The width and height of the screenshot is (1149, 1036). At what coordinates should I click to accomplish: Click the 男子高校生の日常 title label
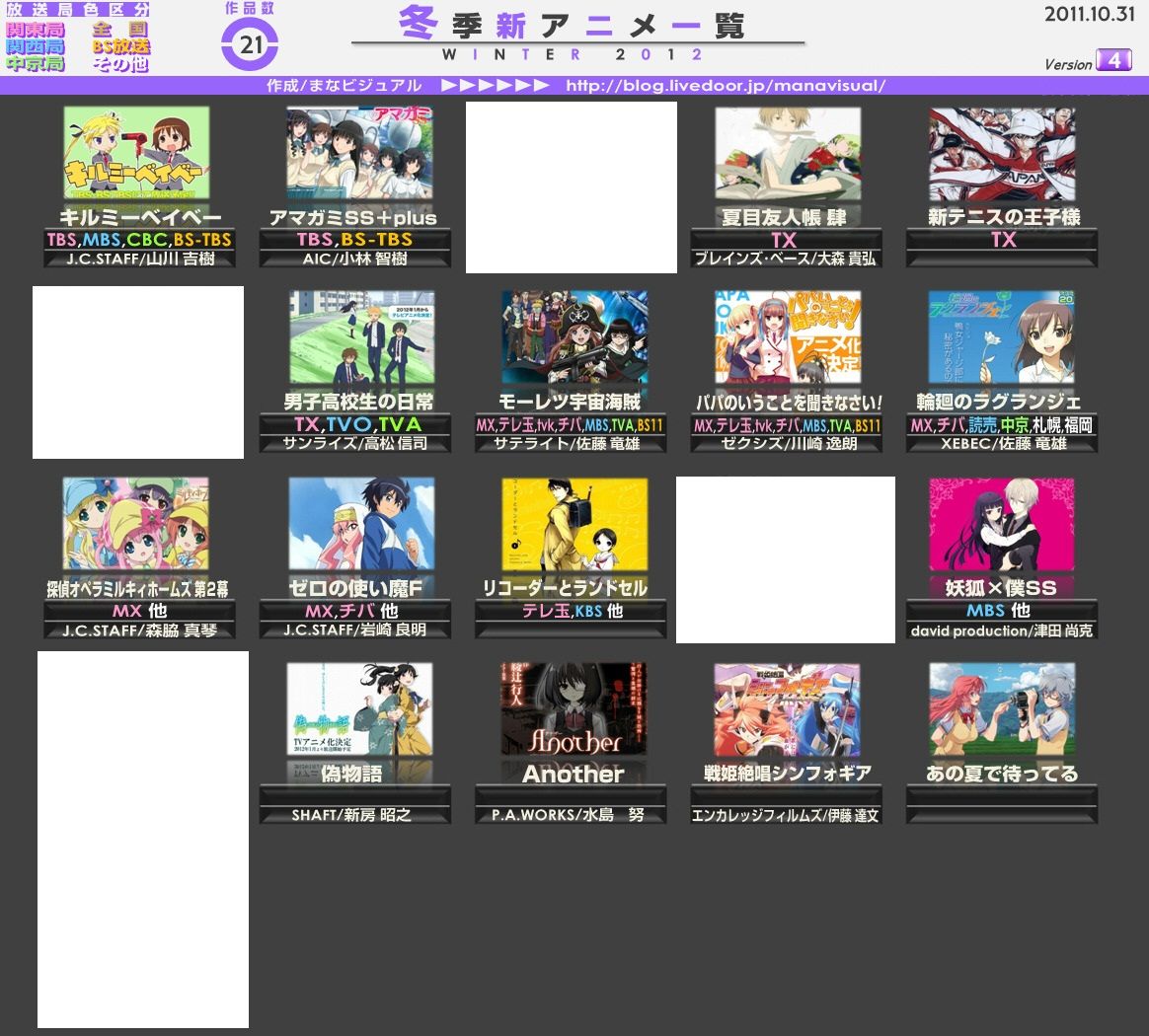(x=358, y=403)
